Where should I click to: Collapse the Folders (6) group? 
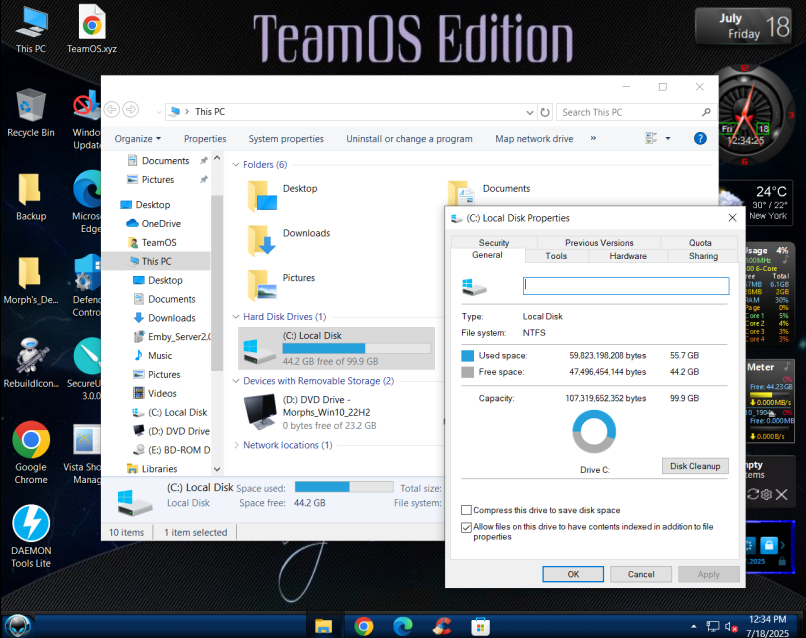click(236, 165)
